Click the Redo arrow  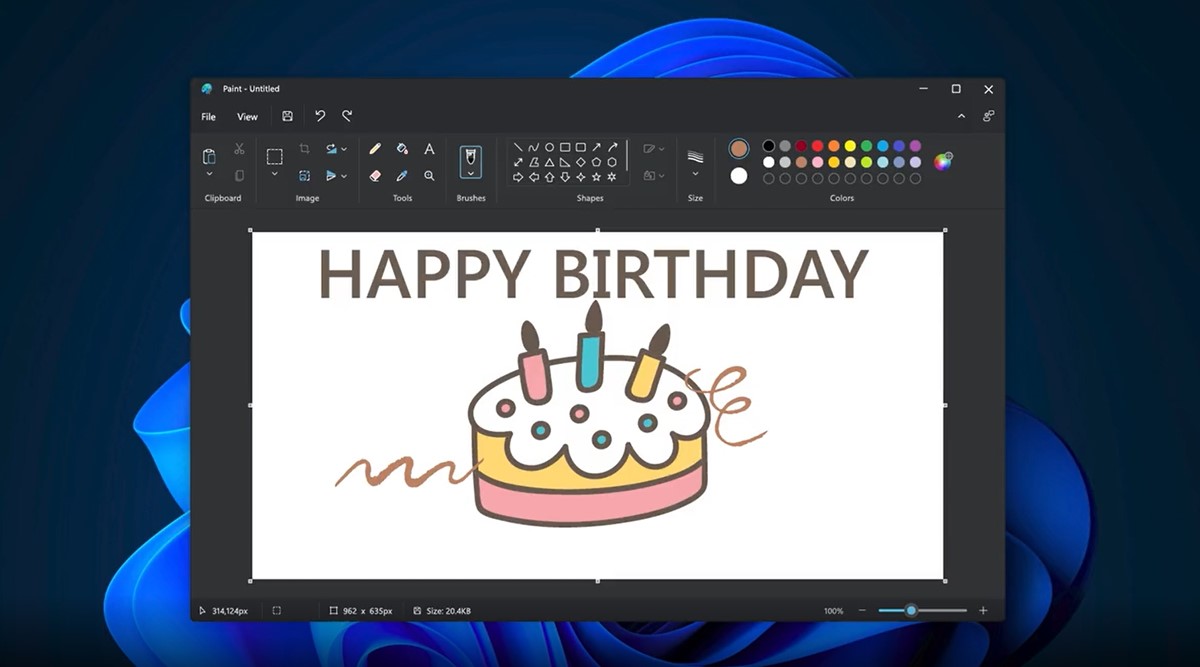pyautogui.click(x=347, y=116)
